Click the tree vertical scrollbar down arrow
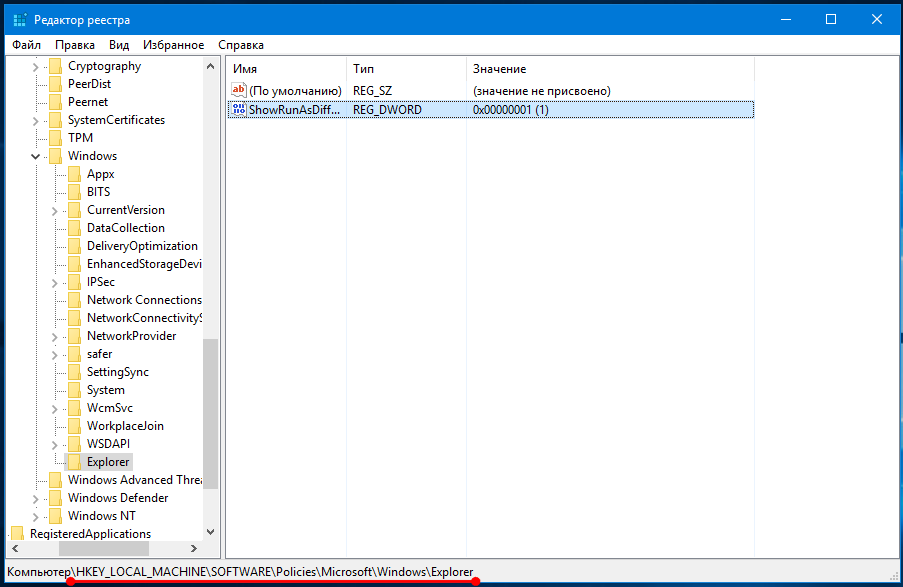 tap(210, 532)
